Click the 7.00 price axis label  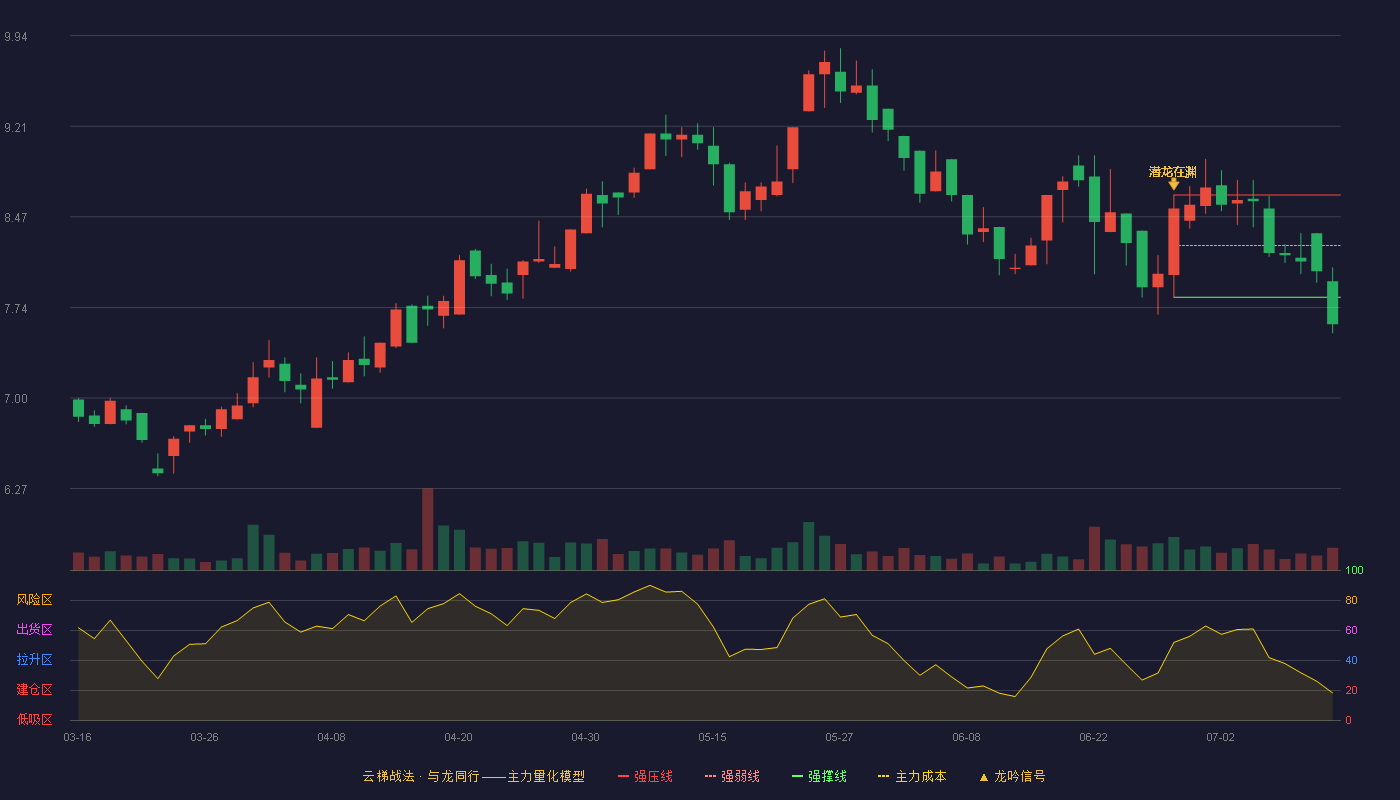[16, 399]
